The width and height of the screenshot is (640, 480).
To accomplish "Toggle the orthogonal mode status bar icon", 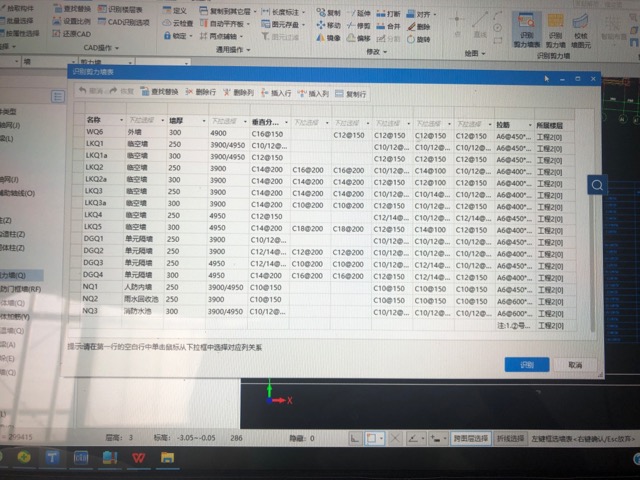I will [x=355, y=439].
